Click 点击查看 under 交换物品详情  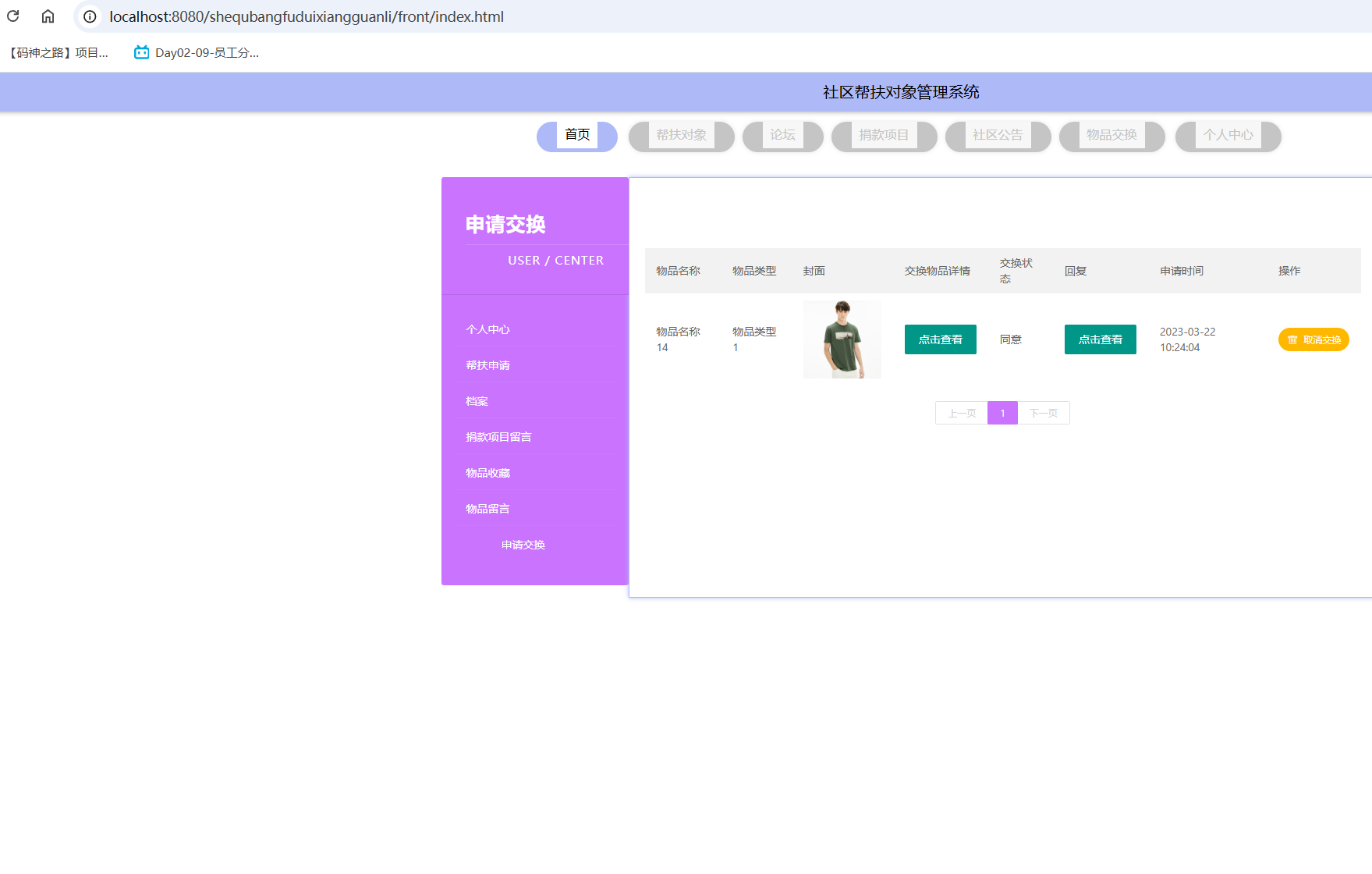point(940,339)
